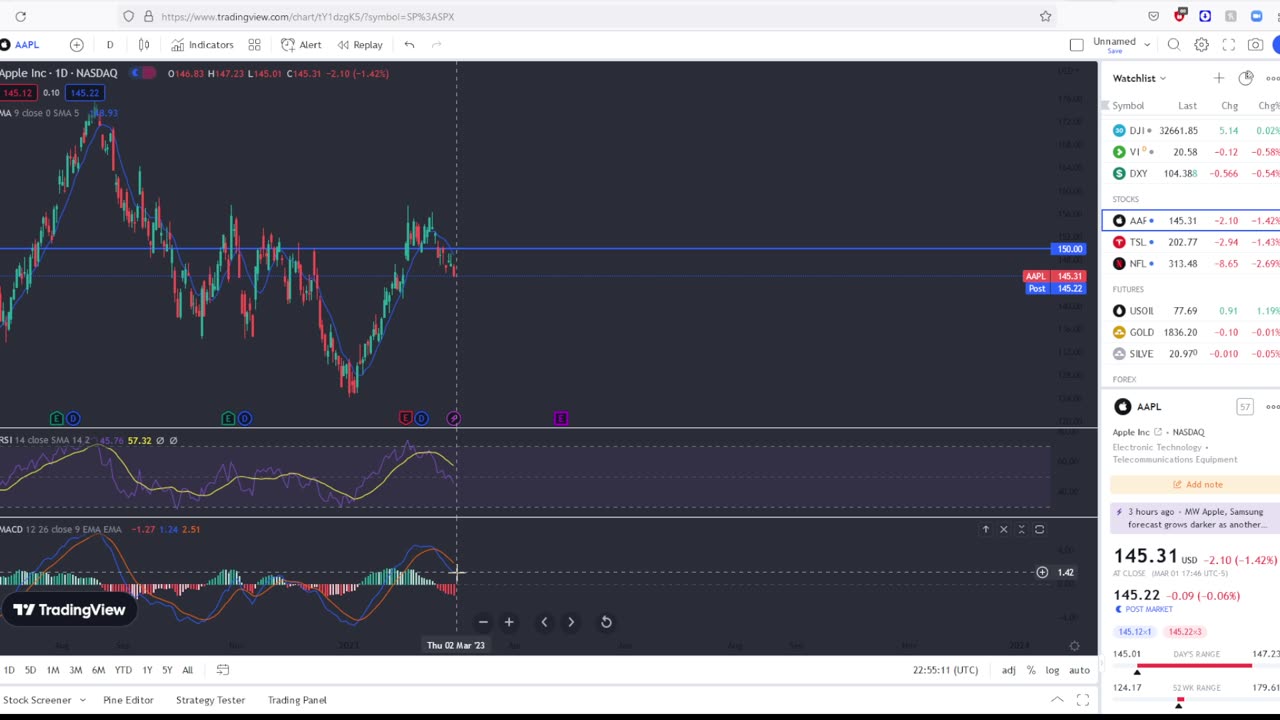Image resolution: width=1280 pixels, height=720 pixels.
Task: Start bar Replay mode
Action: (360, 44)
